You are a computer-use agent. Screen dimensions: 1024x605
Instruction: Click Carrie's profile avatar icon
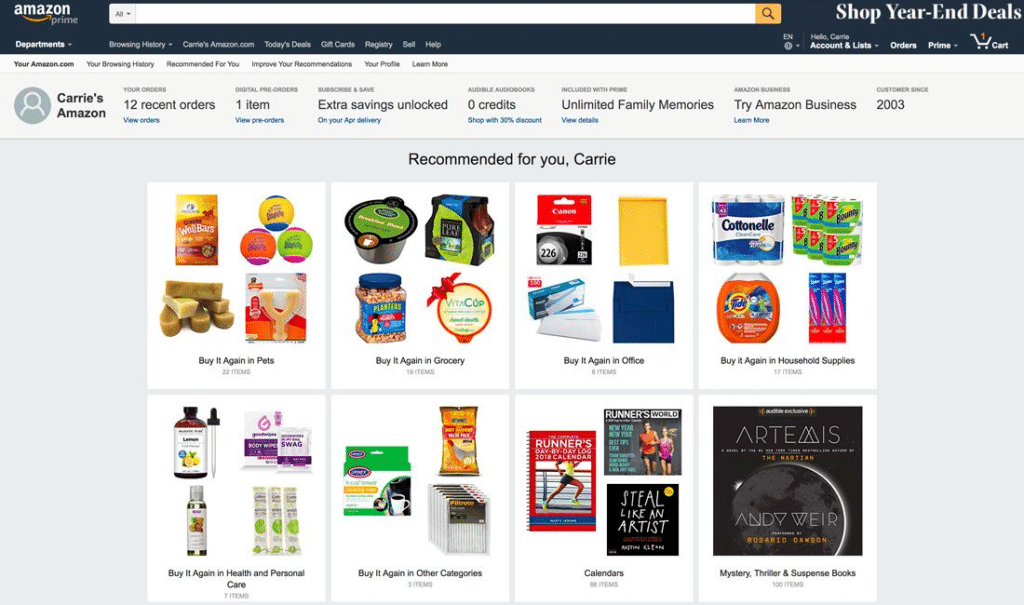pyautogui.click(x=33, y=105)
